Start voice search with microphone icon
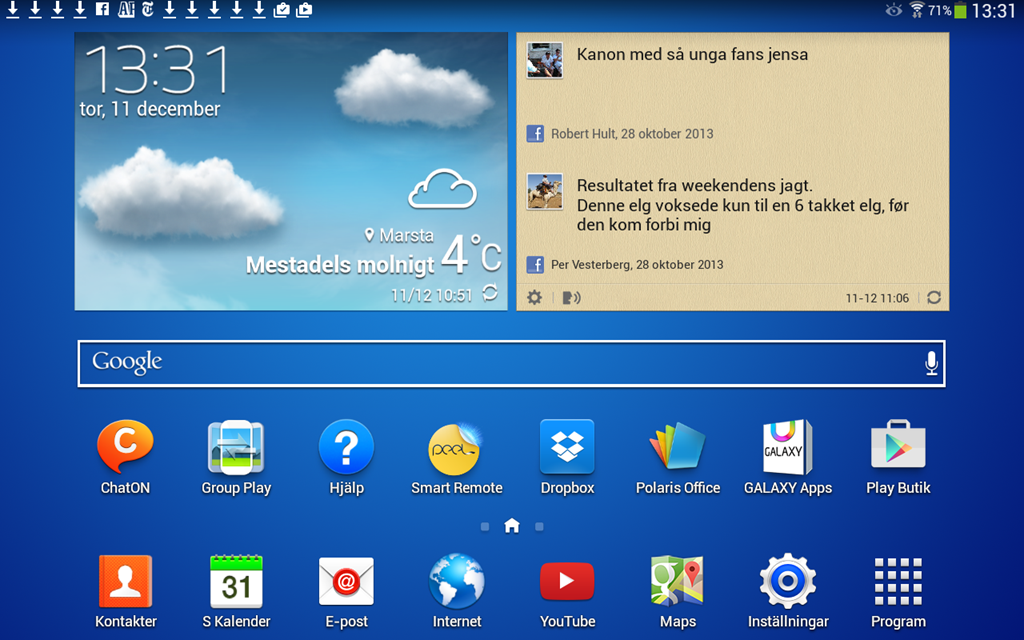Viewport: 1024px width, 640px height. (x=931, y=363)
